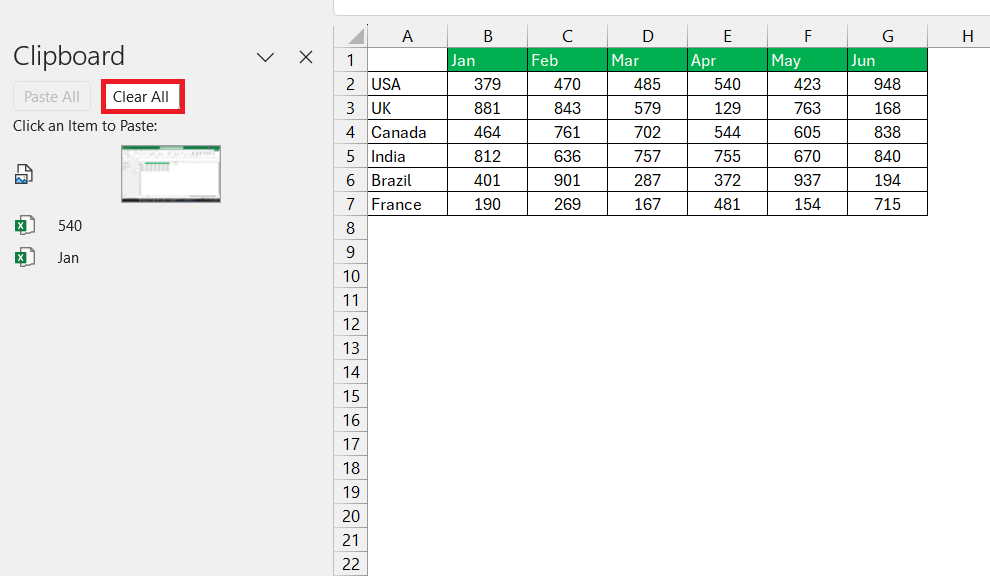The width and height of the screenshot is (990, 576).
Task: Click the picture file icon of screenshot item
Action: (x=24, y=174)
